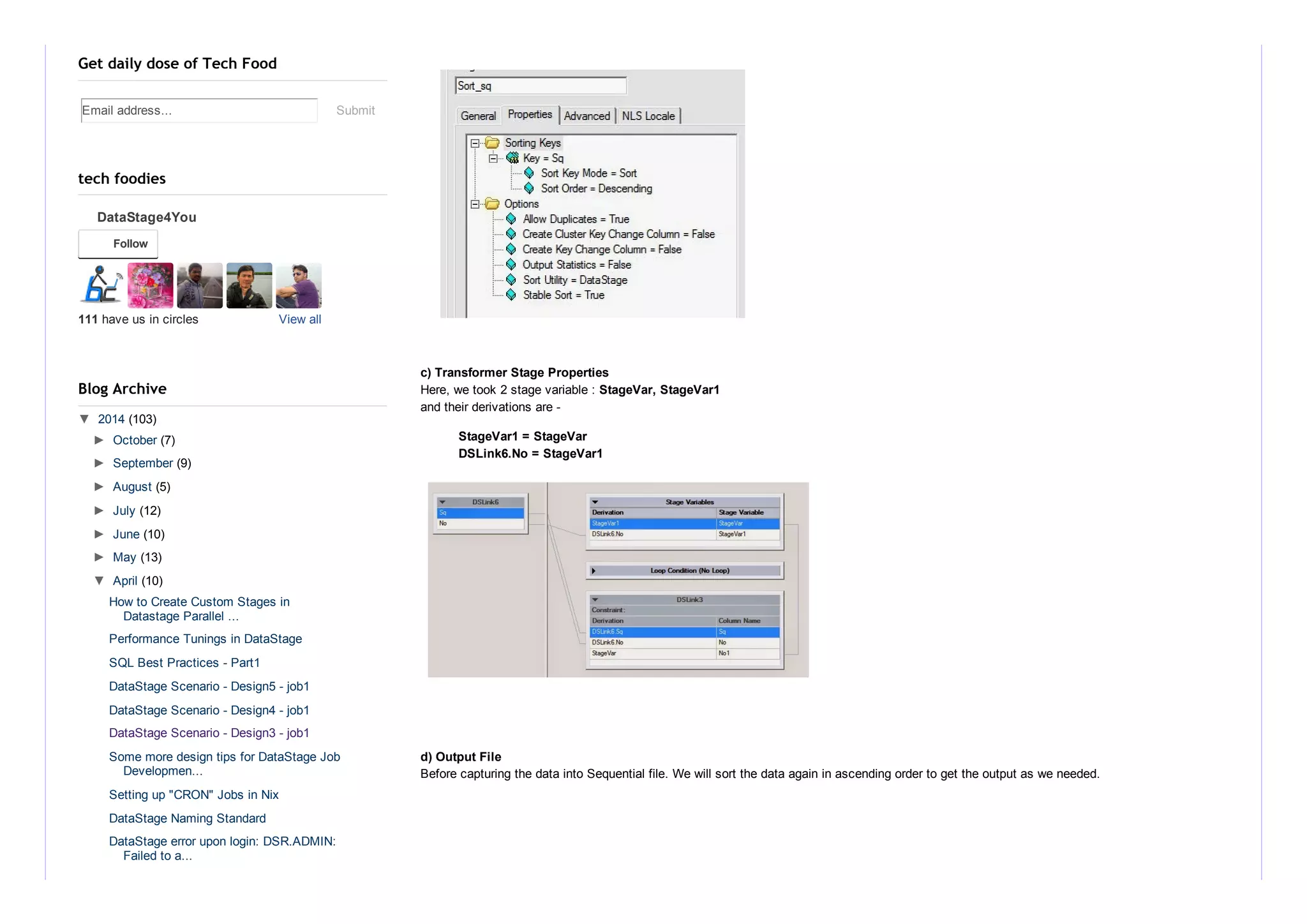
Task: Collapse the April archive month
Action: (99, 580)
